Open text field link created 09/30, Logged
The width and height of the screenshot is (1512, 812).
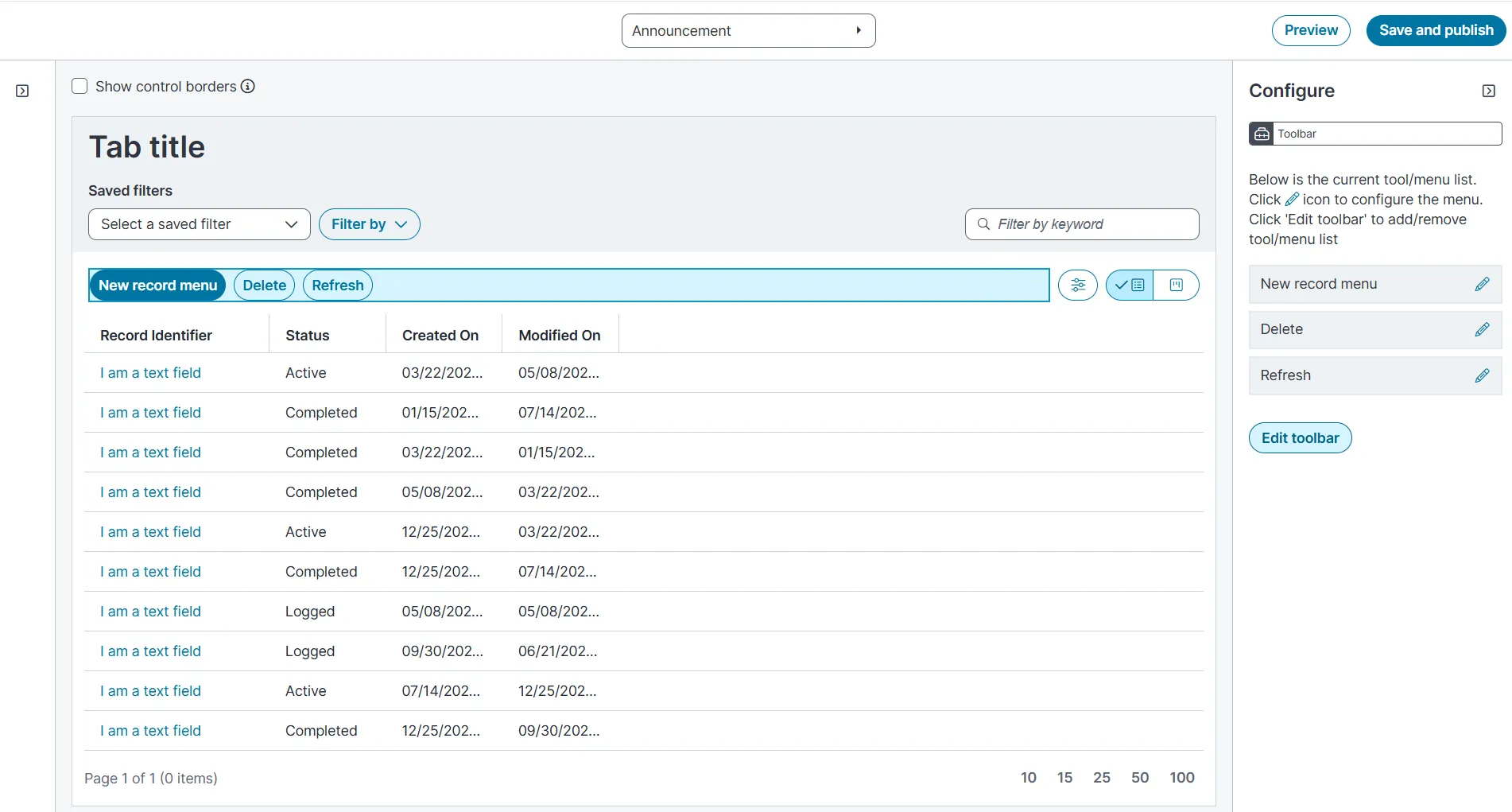pyautogui.click(x=150, y=651)
